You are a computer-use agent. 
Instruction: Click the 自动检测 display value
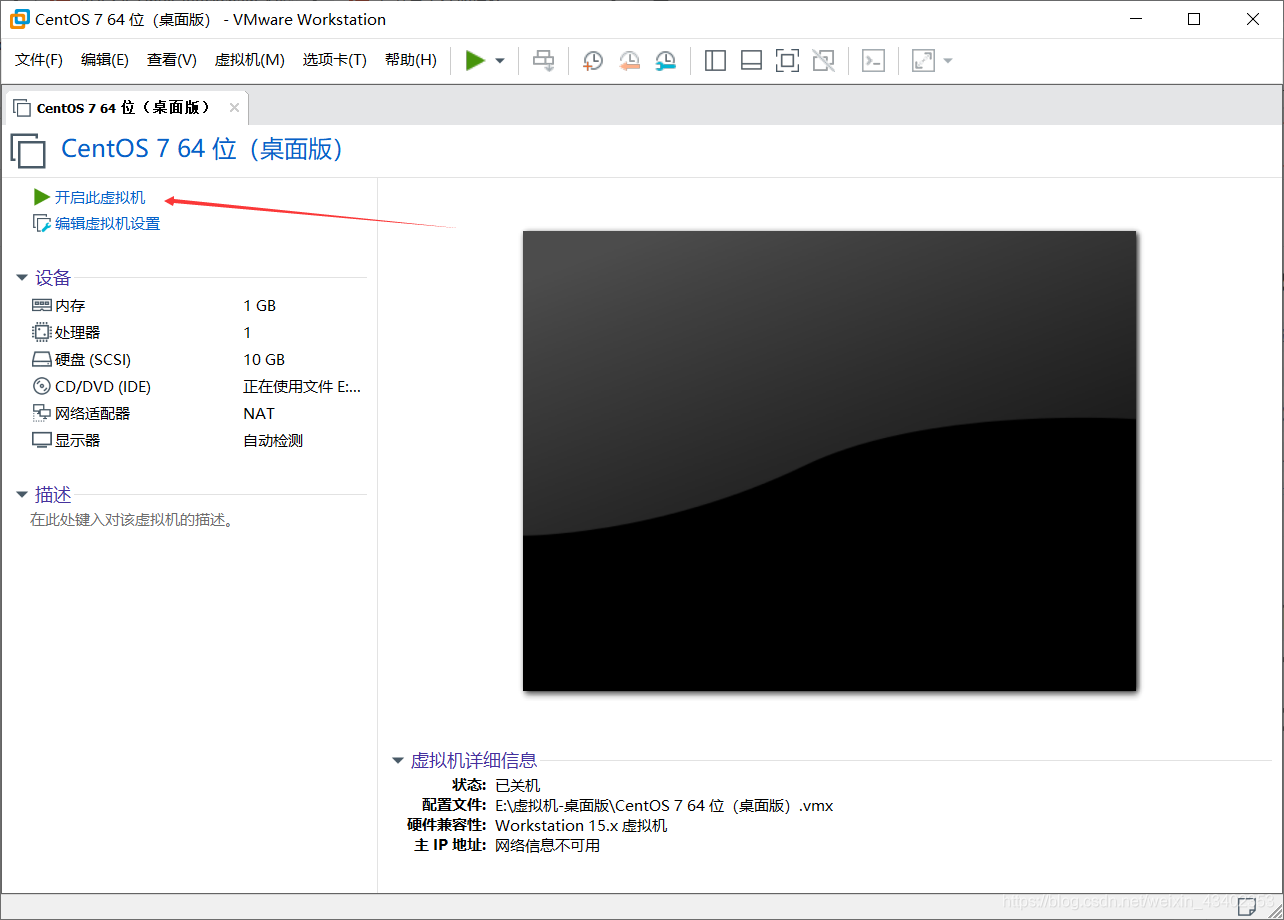[273, 441]
